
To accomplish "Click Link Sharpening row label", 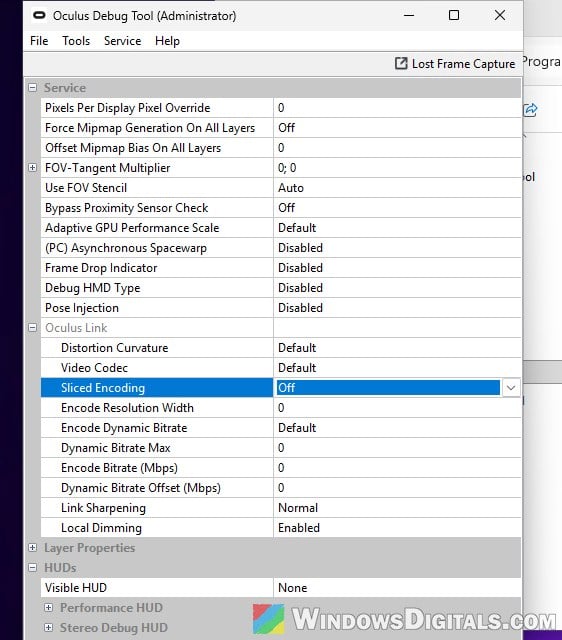I will [x=103, y=508].
